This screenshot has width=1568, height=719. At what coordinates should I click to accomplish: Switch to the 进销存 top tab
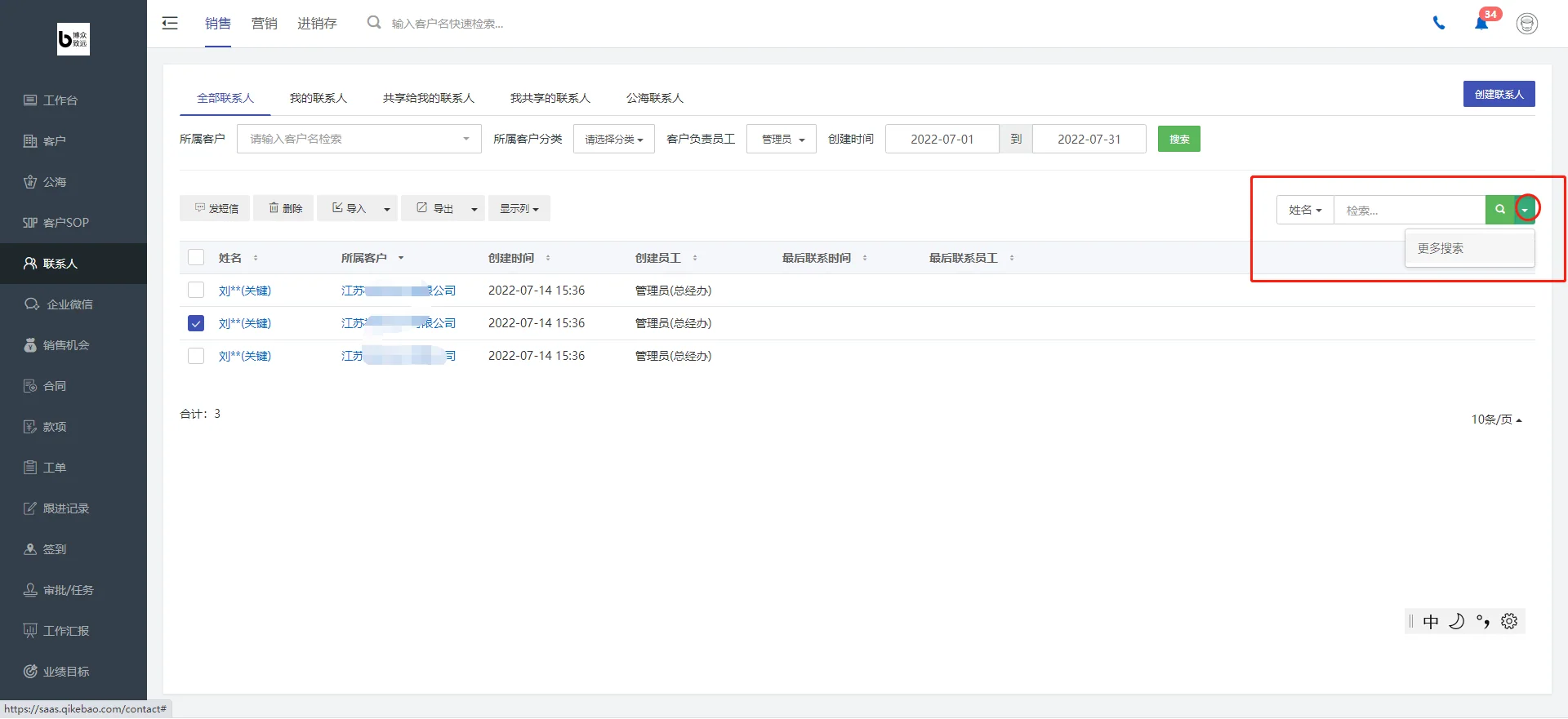(317, 23)
